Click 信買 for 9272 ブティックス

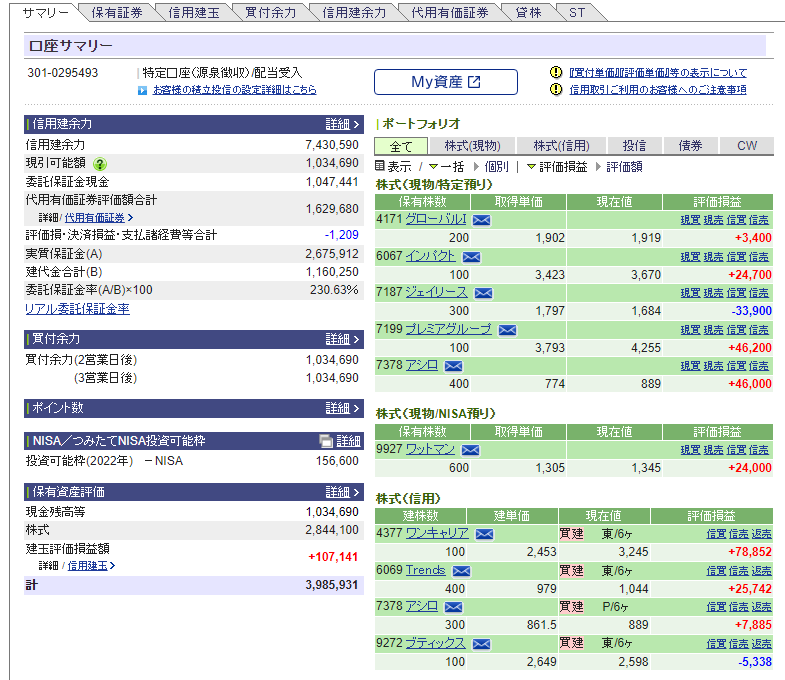[716, 644]
